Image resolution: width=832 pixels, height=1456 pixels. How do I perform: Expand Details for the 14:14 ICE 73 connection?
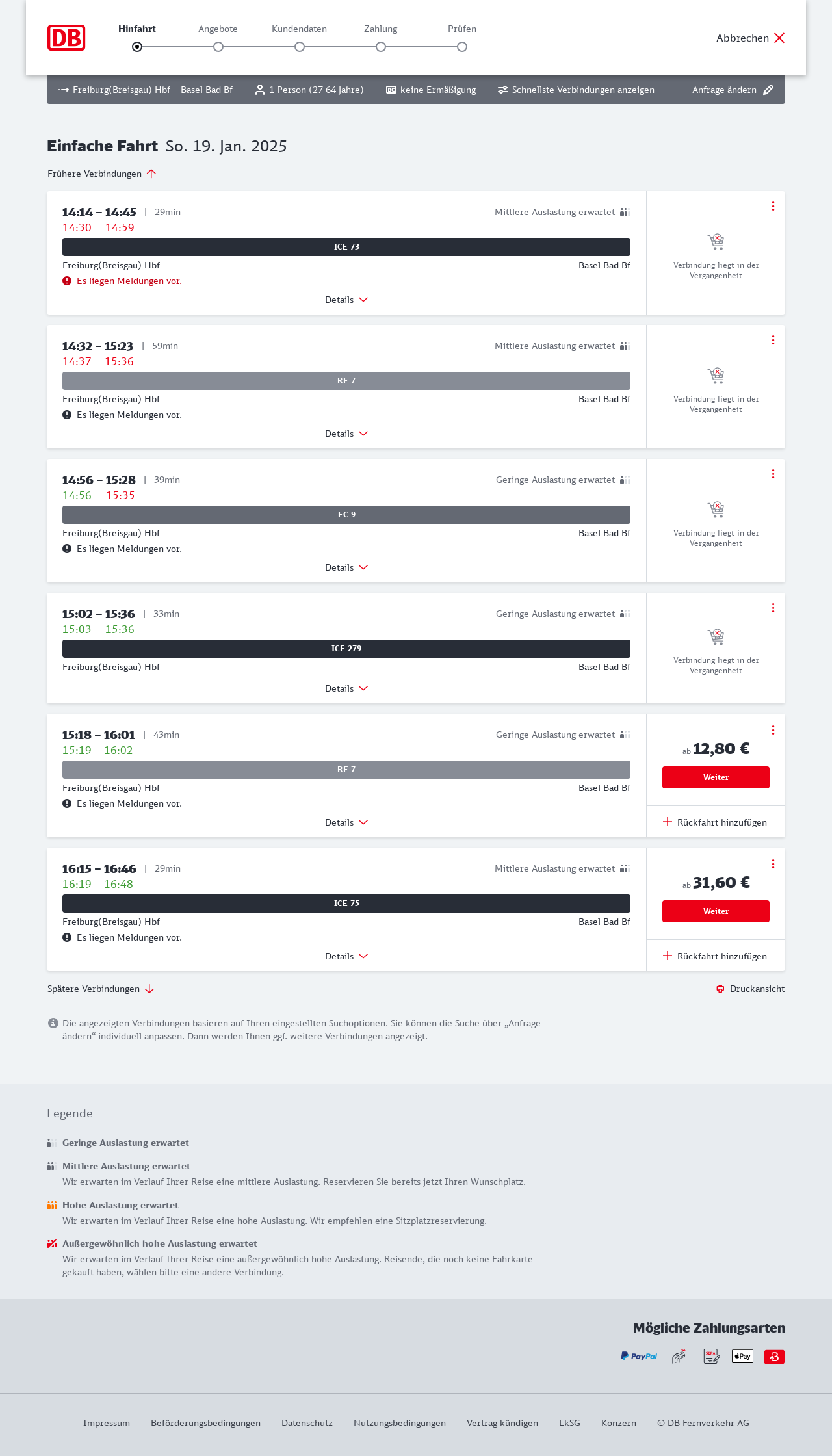point(346,300)
